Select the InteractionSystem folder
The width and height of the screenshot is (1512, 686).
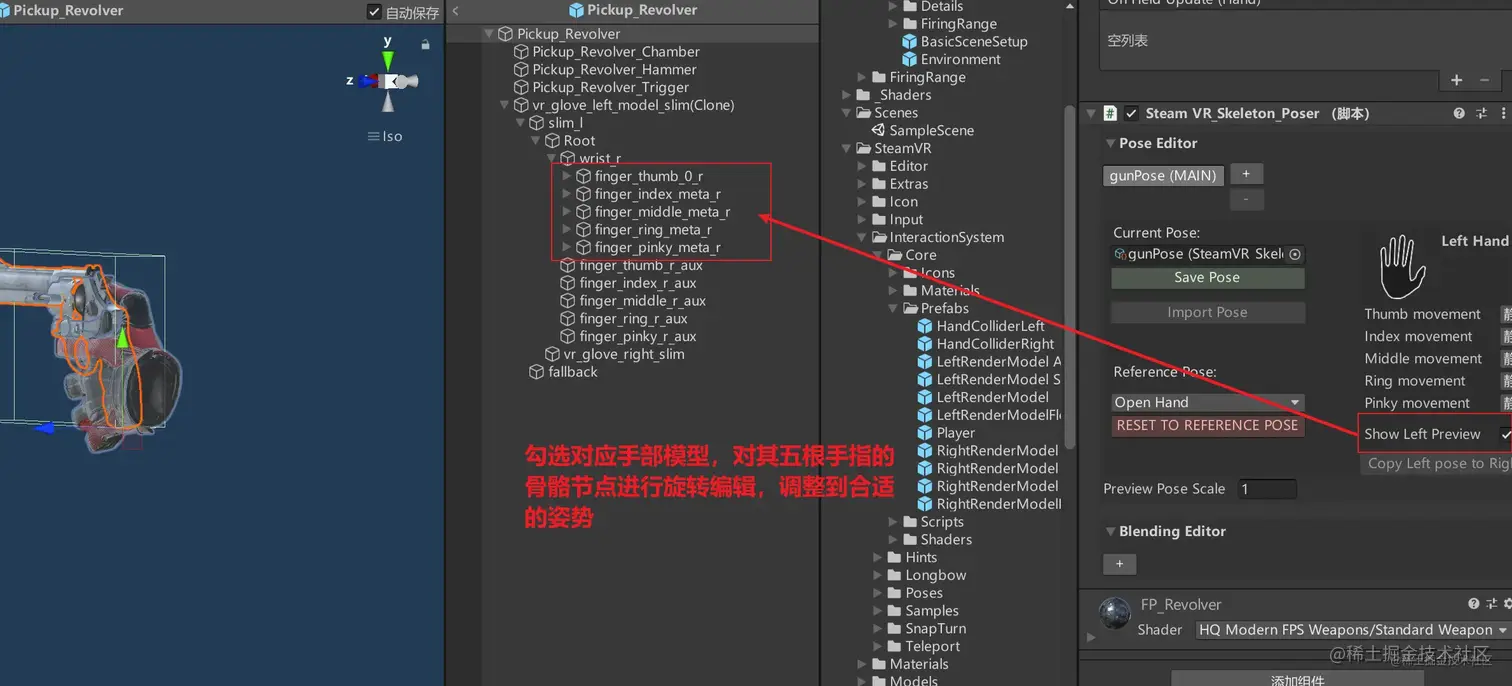point(947,238)
